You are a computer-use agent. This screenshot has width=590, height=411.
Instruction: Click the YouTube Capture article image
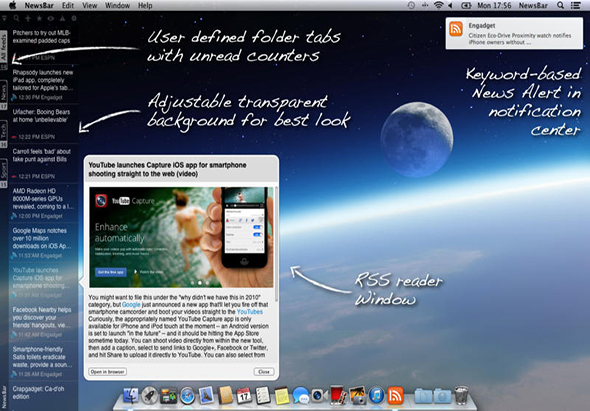[181, 237]
